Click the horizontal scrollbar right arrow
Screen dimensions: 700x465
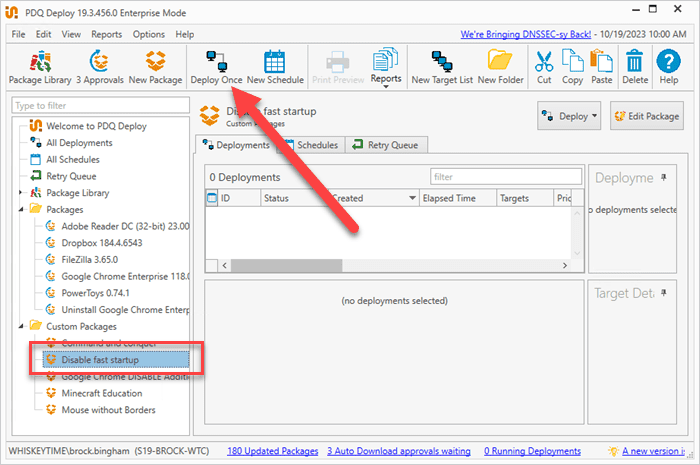[565, 266]
